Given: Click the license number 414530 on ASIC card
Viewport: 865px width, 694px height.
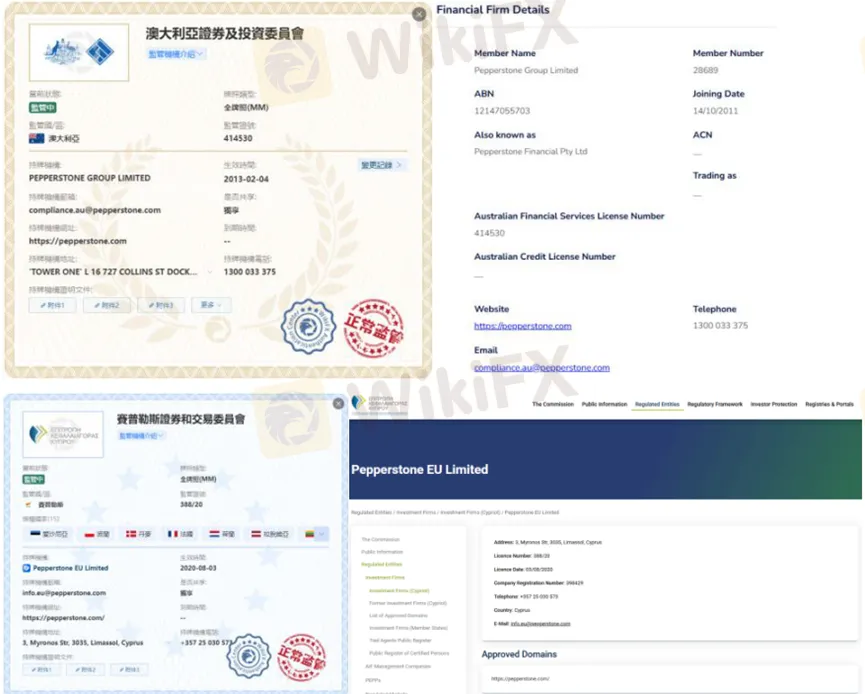Looking at the screenshot, I should pos(238,138).
